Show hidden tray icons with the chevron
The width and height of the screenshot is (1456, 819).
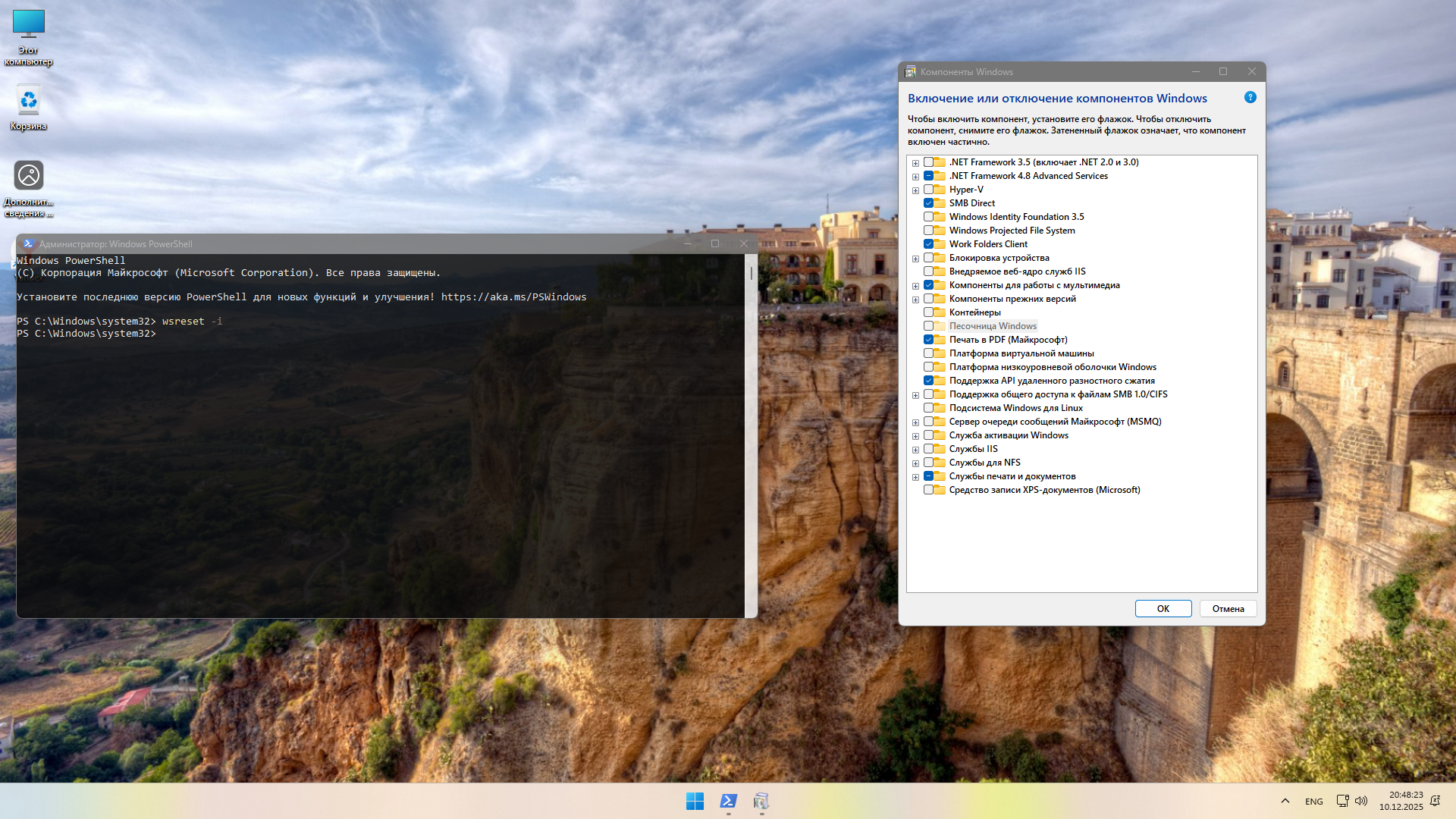(x=1285, y=801)
